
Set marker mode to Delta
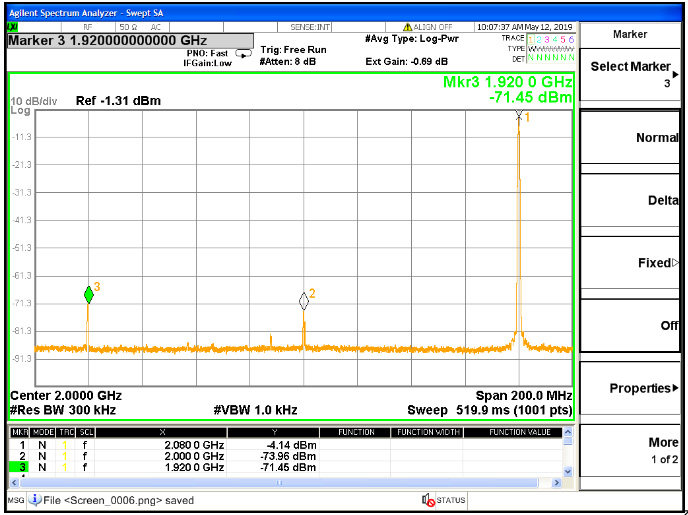633,201
